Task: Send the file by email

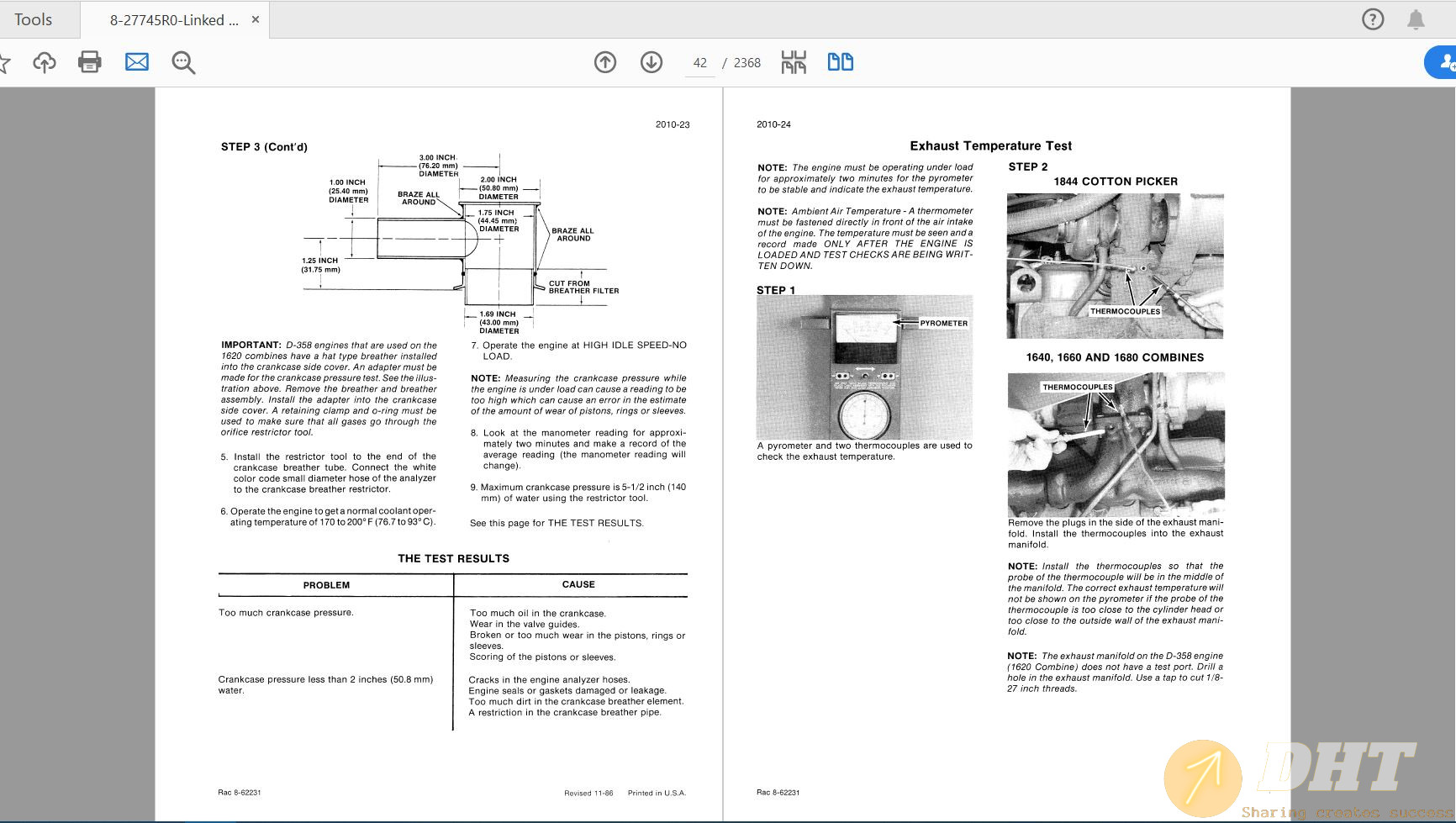Action: pos(137,62)
